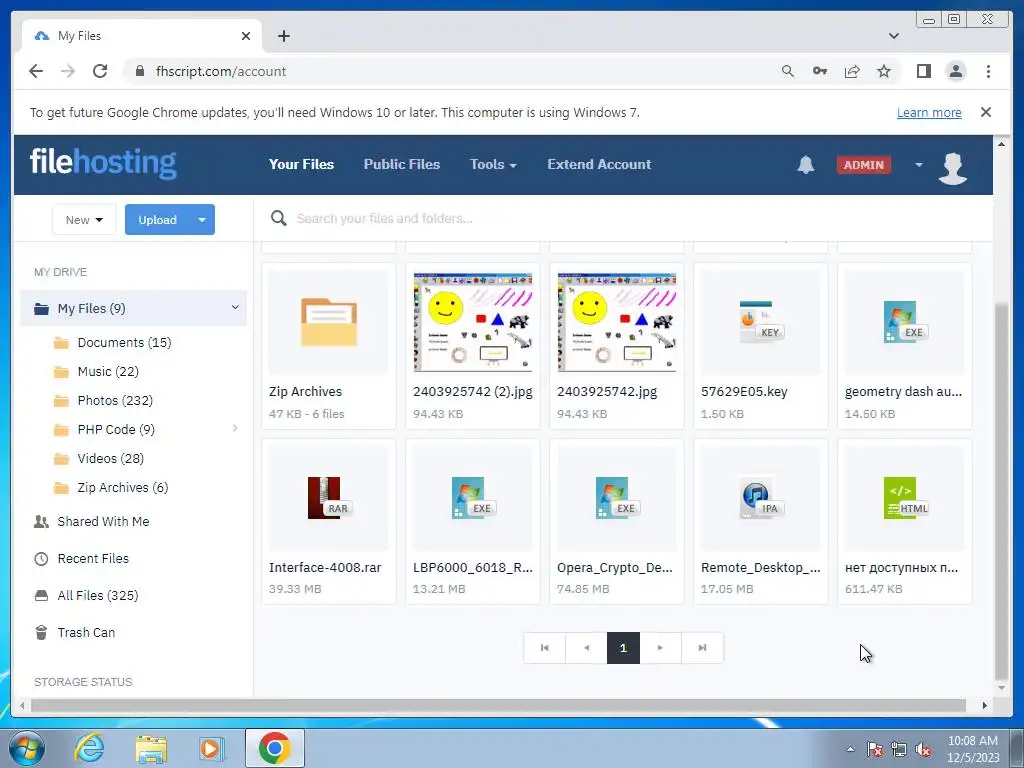The width and height of the screenshot is (1024, 768).
Task: Go to next page in pagination
Action: pos(660,648)
